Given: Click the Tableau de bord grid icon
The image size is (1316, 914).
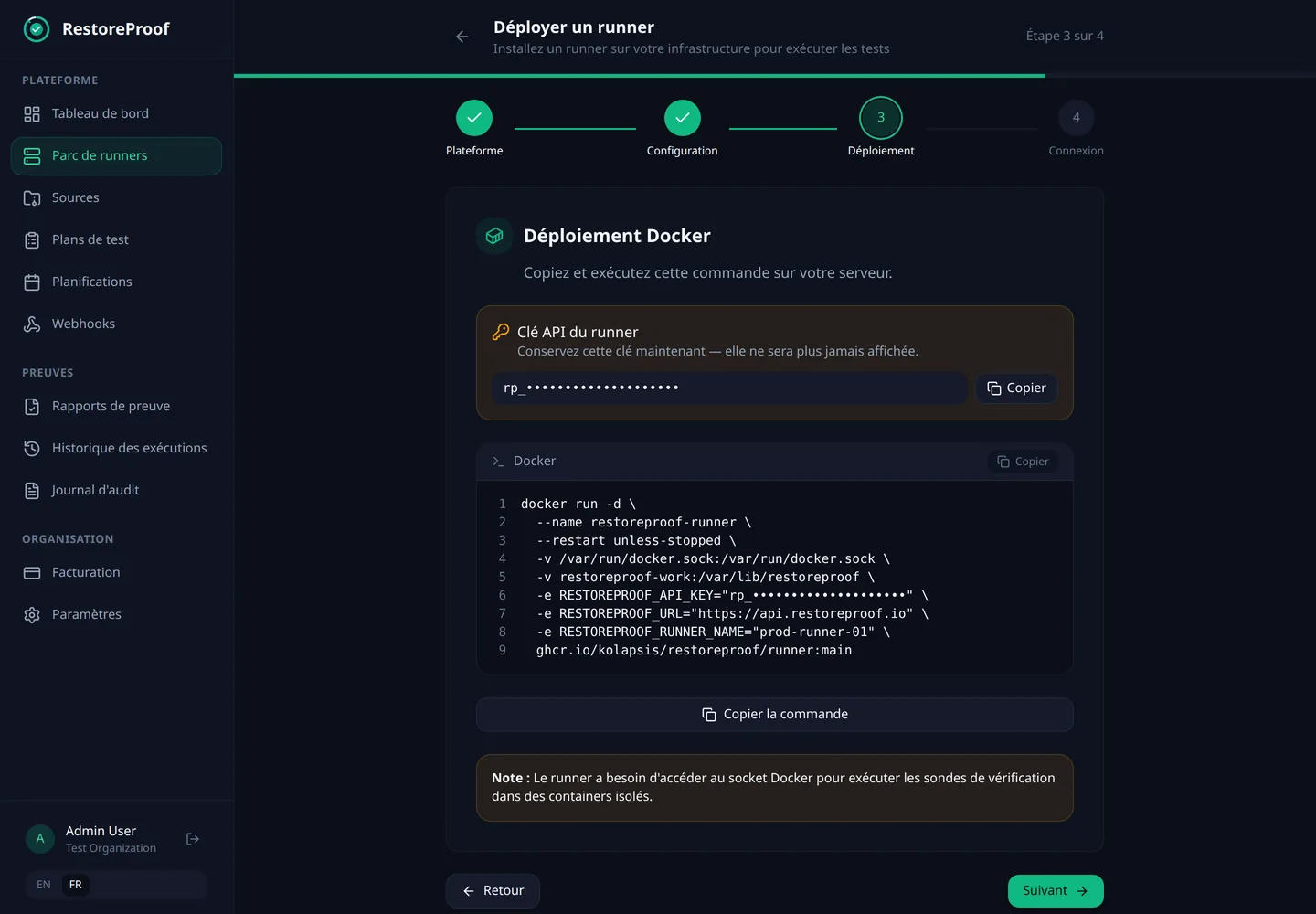Looking at the screenshot, I should click(x=32, y=114).
